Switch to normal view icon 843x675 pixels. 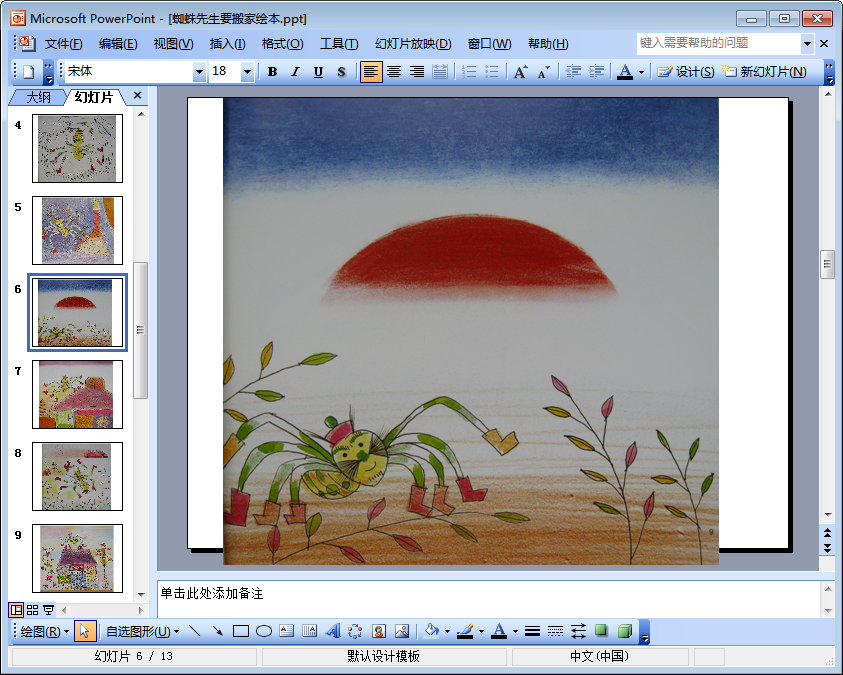click(x=16, y=610)
